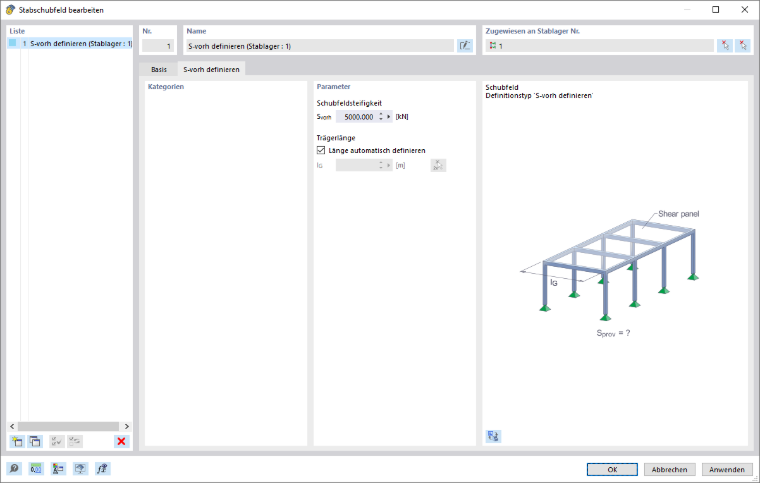The width and height of the screenshot is (760, 483).
Task: Click the Name input field
Action: tap(320, 46)
